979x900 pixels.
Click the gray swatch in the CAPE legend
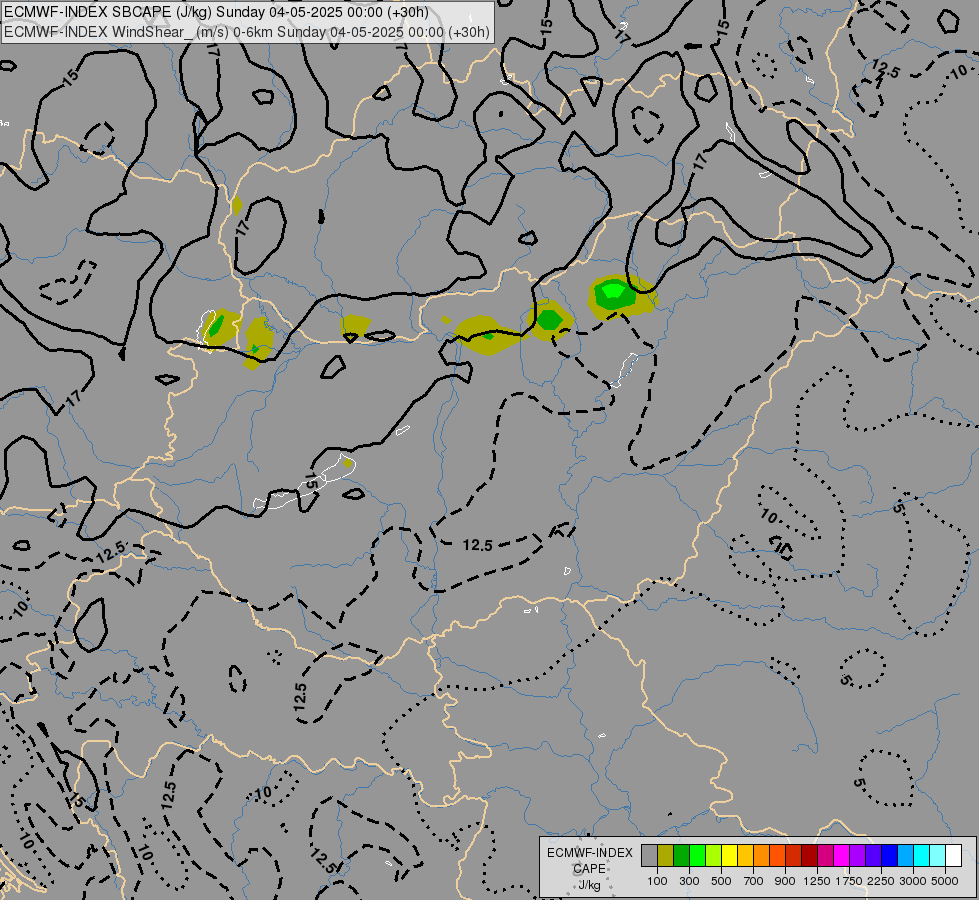tap(649, 856)
